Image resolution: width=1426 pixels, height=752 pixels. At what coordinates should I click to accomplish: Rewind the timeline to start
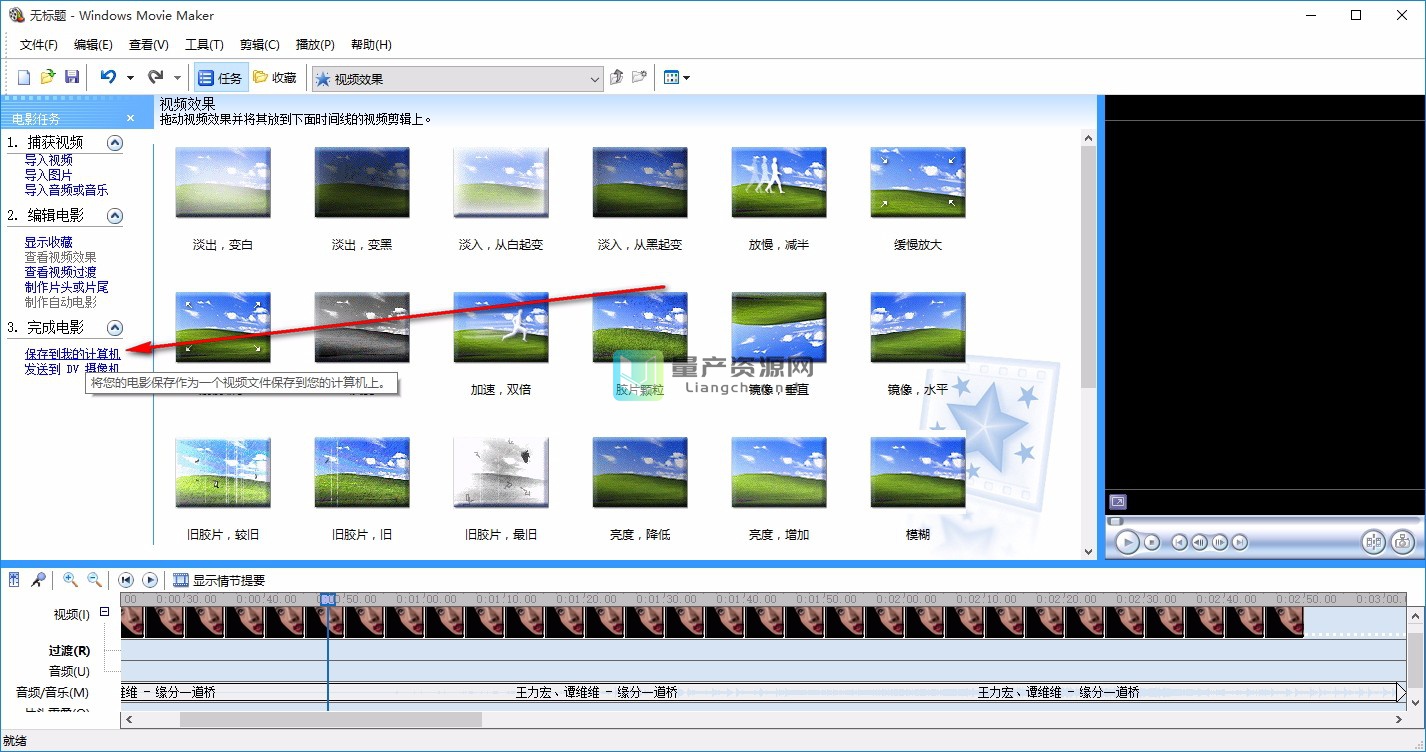[126, 580]
